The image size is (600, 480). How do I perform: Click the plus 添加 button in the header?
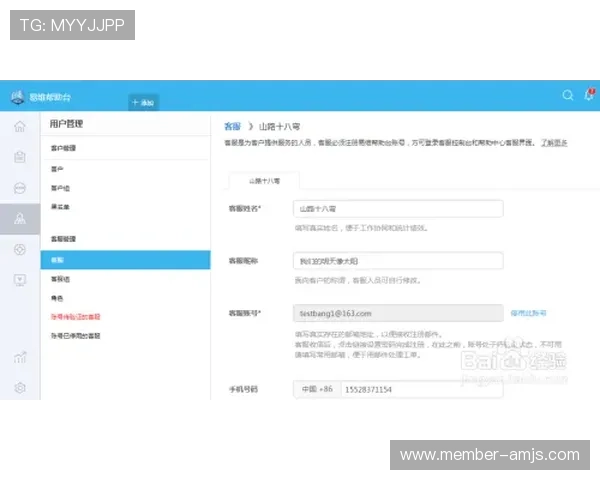pyautogui.click(x=143, y=103)
